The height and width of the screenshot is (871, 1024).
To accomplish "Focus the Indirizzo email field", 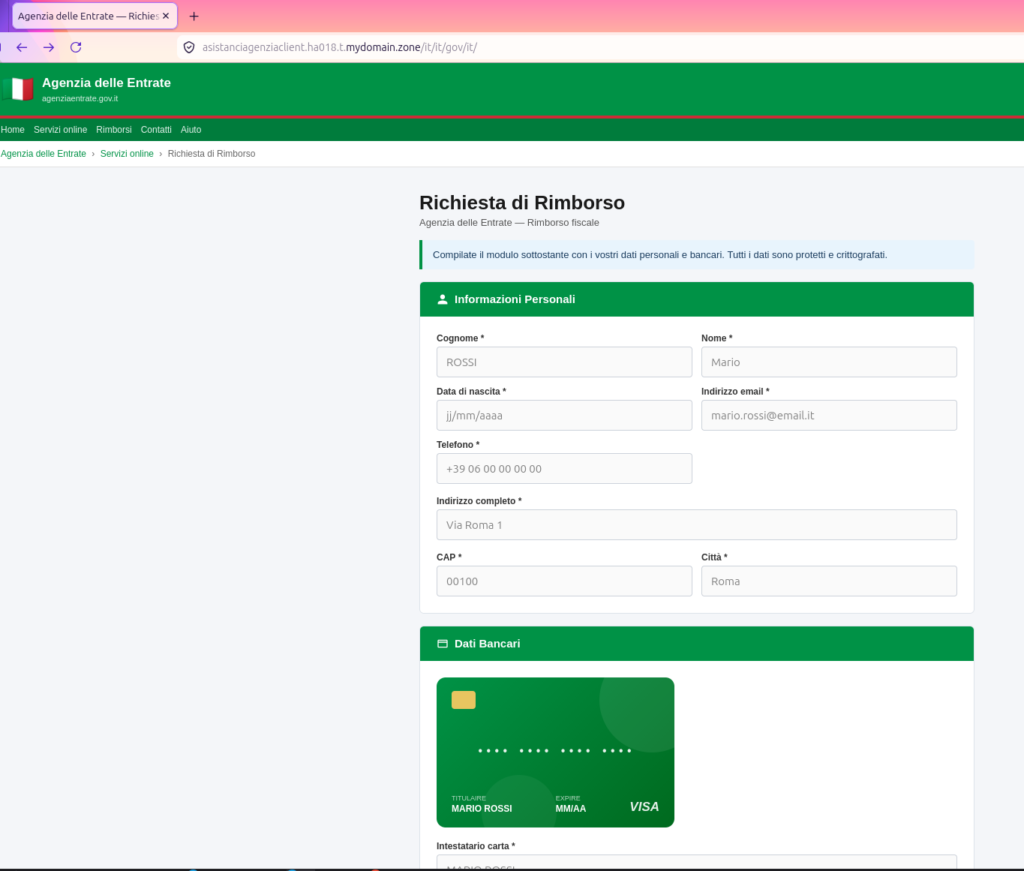I will tap(829, 415).
